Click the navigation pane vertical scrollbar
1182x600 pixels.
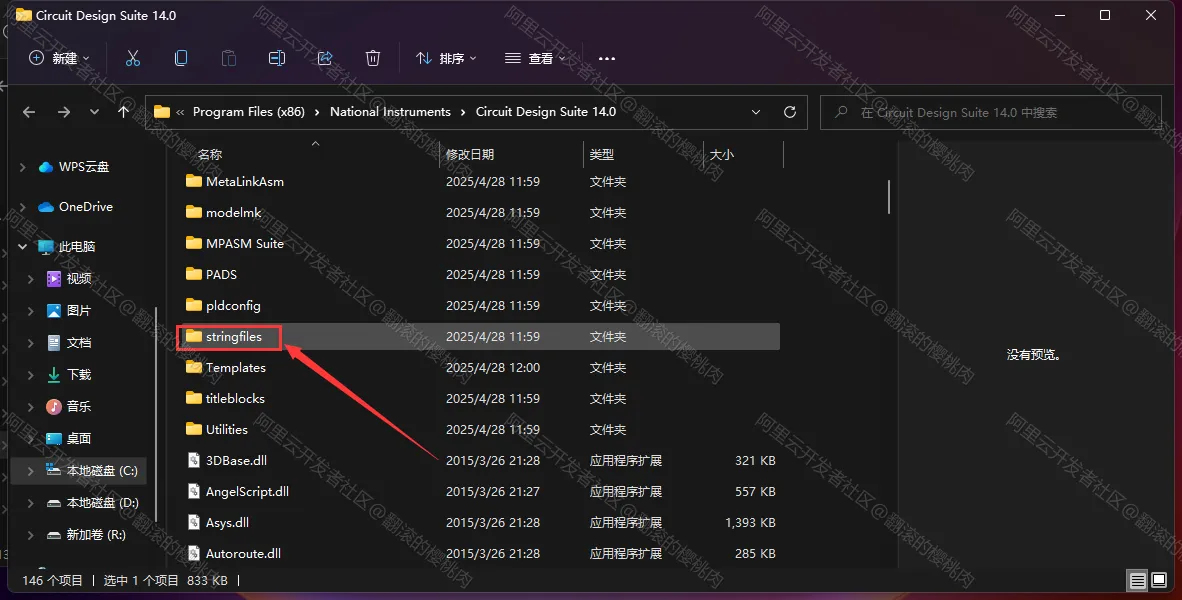(x=156, y=413)
